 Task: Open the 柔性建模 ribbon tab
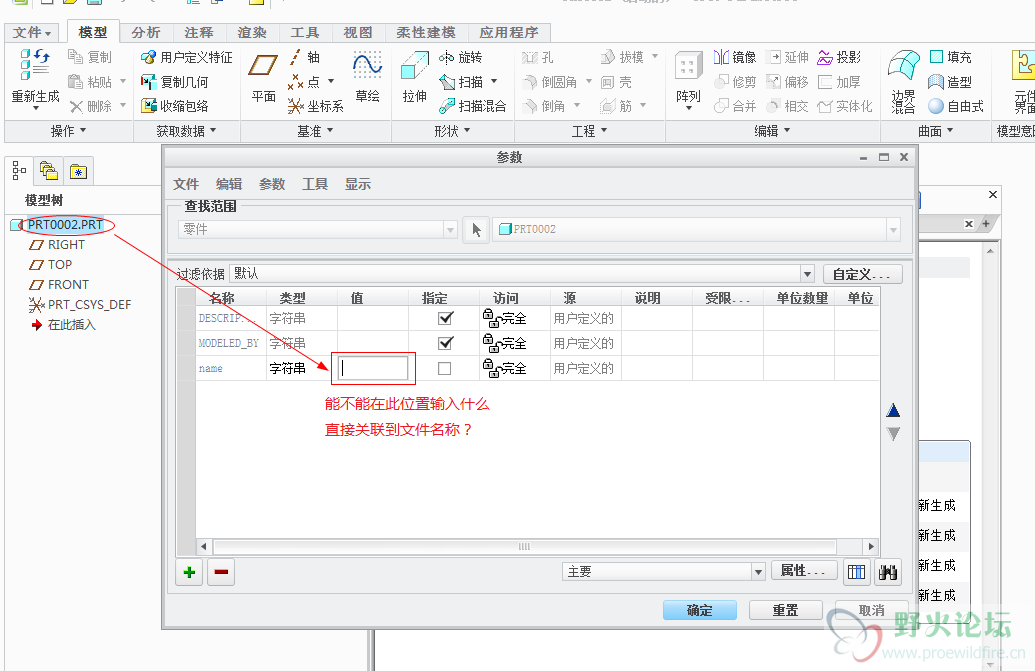point(426,32)
